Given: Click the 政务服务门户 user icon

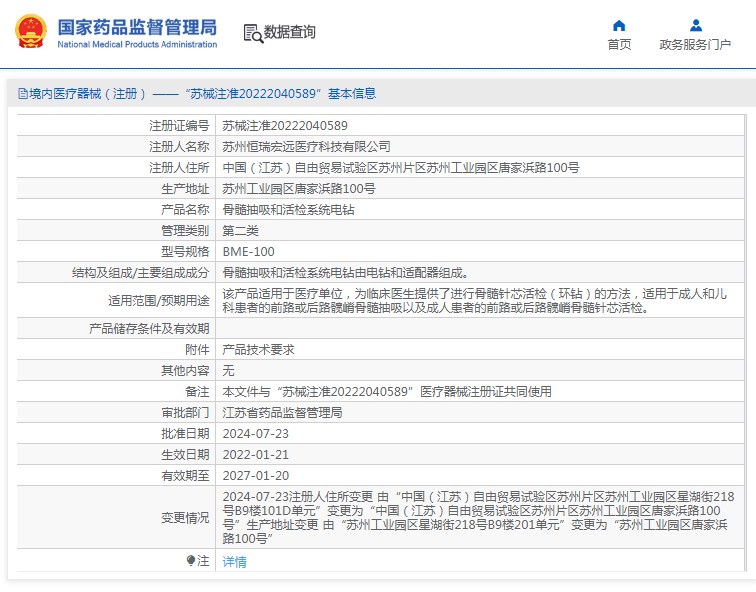Looking at the screenshot, I should click(x=696, y=25).
